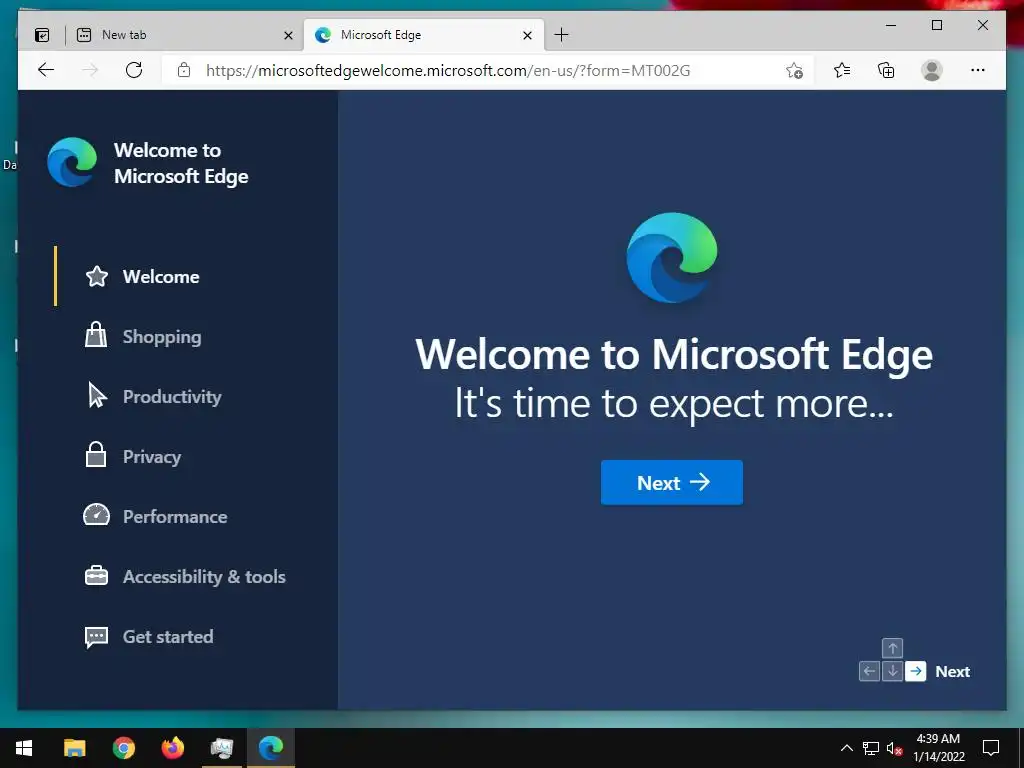Image resolution: width=1024 pixels, height=768 pixels.
Task: Launch Google Chrome from taskbar
Action: point(123,748)
